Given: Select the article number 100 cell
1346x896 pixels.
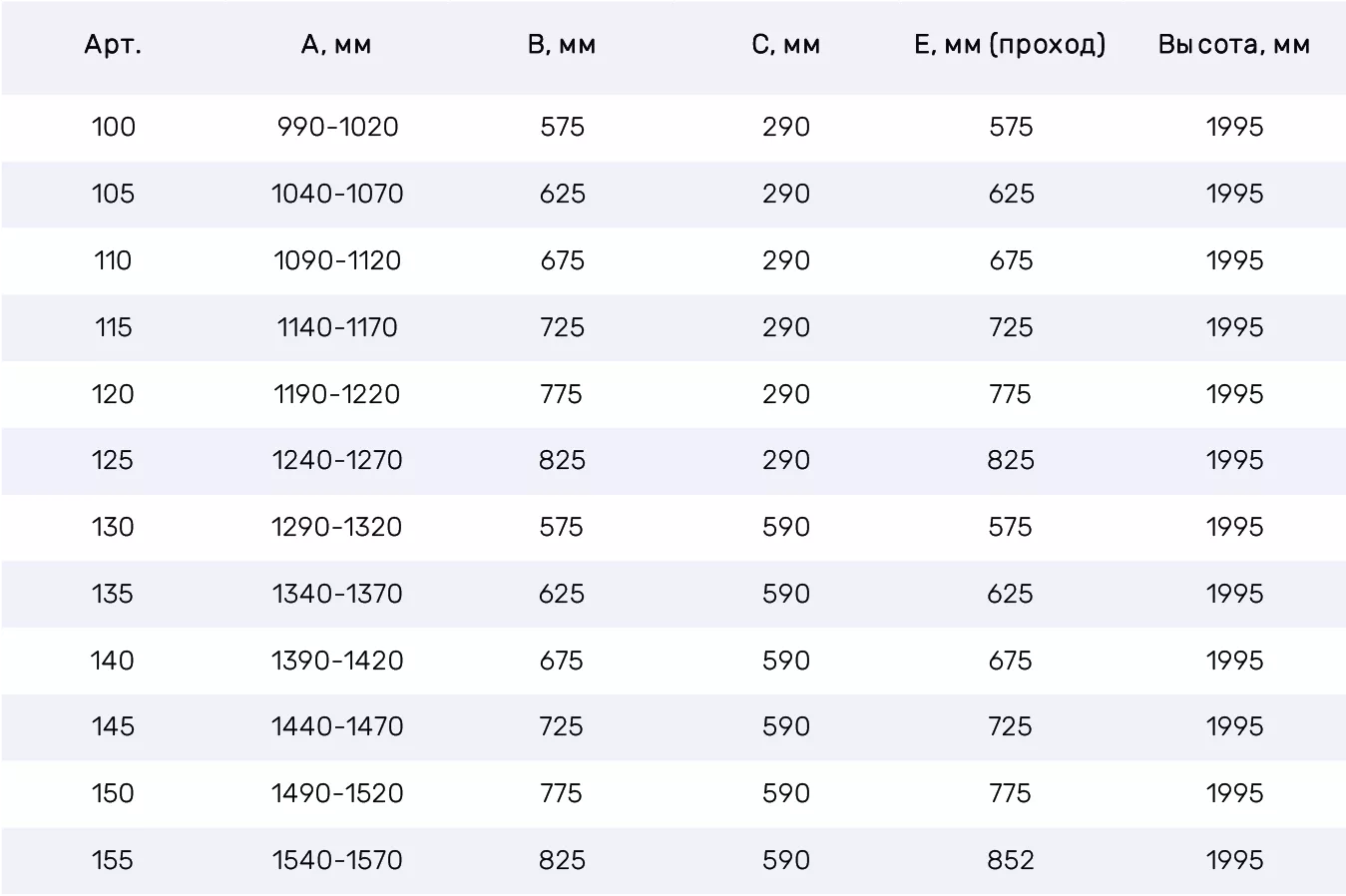Looking at the screenshot, I should click(113, 127).
